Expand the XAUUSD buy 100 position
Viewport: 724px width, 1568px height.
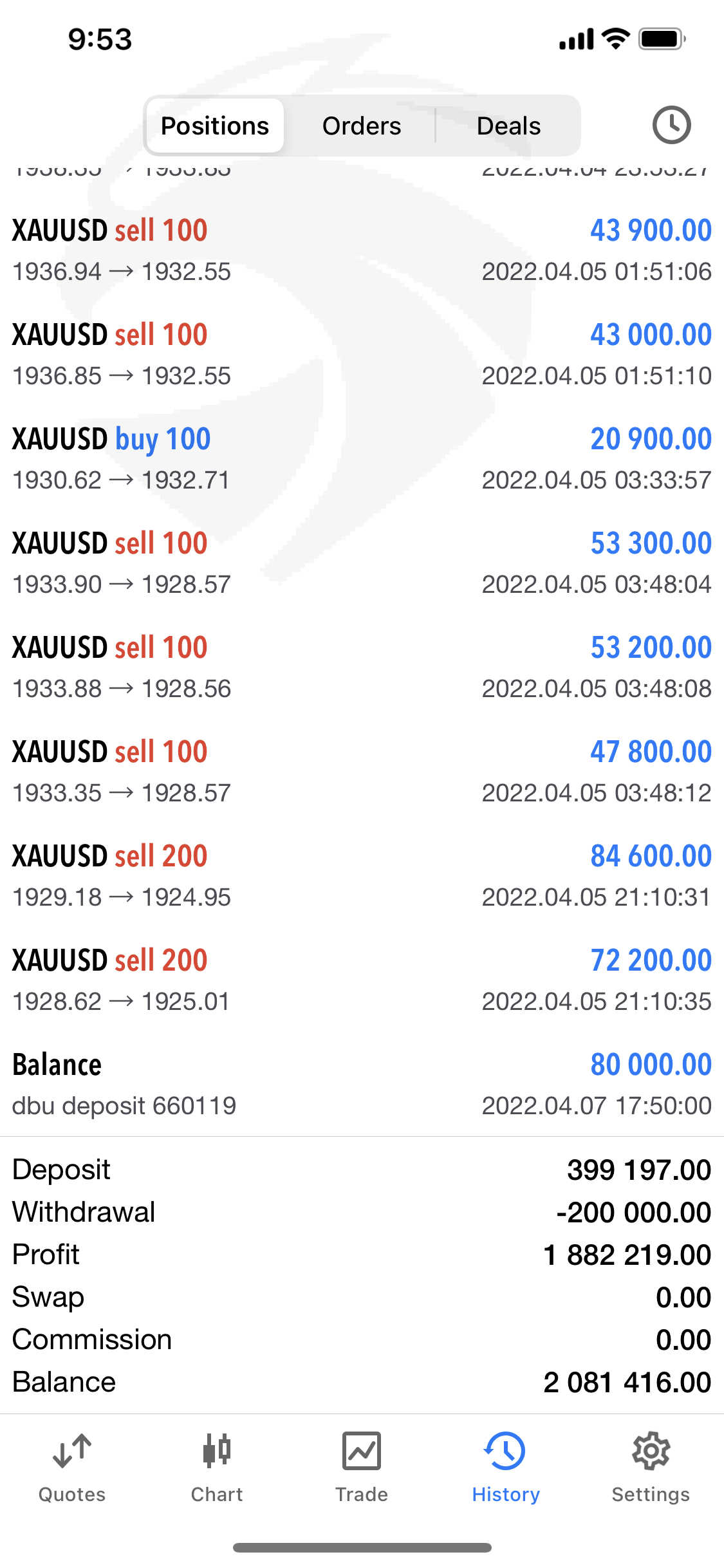(x=362, y=458)
